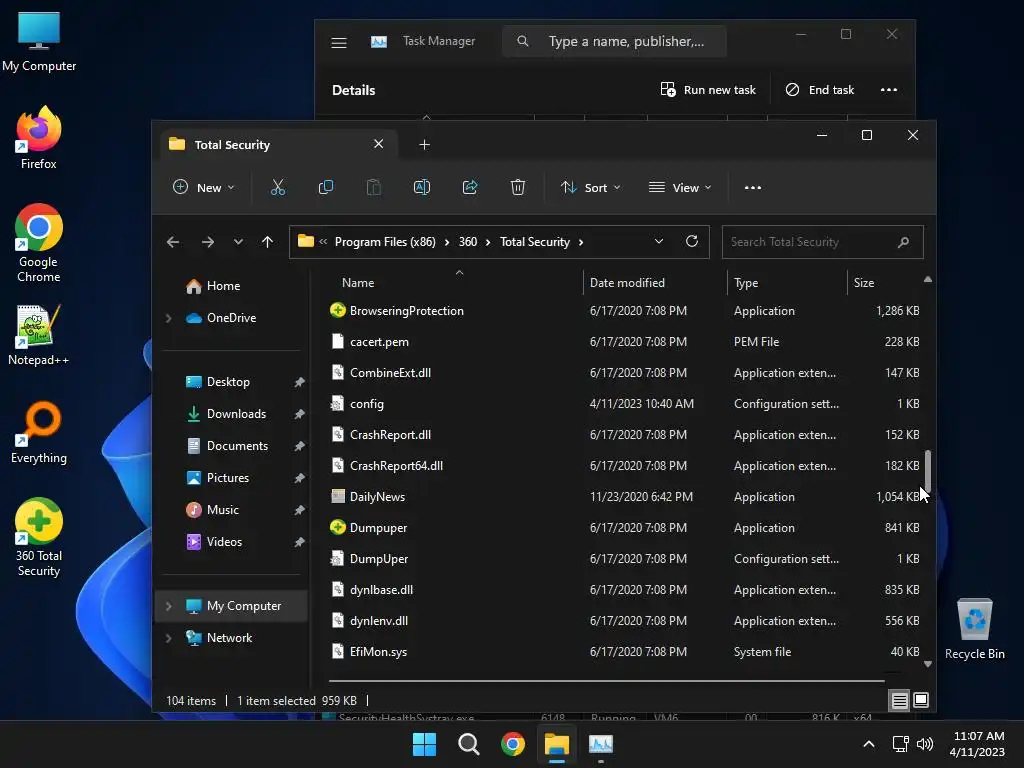The height and width of the screenshot is (768, 1024).
Task: Switch to large thumbnails view icon in status bar
Action: click(x=921, y=700)
